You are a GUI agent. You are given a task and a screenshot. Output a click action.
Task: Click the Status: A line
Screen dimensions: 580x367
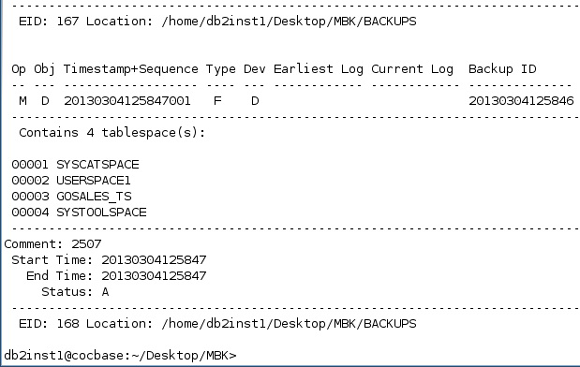[75, 292]
